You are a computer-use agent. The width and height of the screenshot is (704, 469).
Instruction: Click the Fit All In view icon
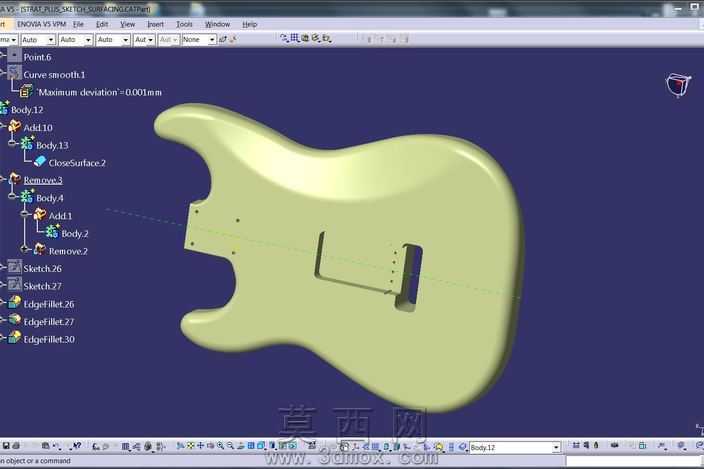tap(190, 446)
